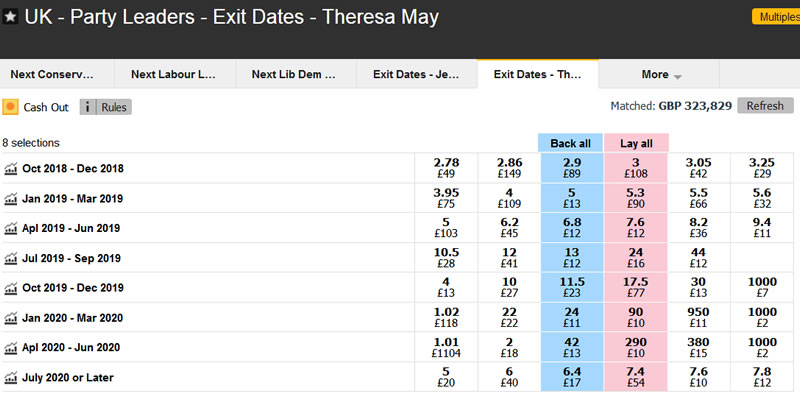Screen dimensions: 800x408
Task: Open graph icon for July 2020 or Later
Action: [11, 377]
